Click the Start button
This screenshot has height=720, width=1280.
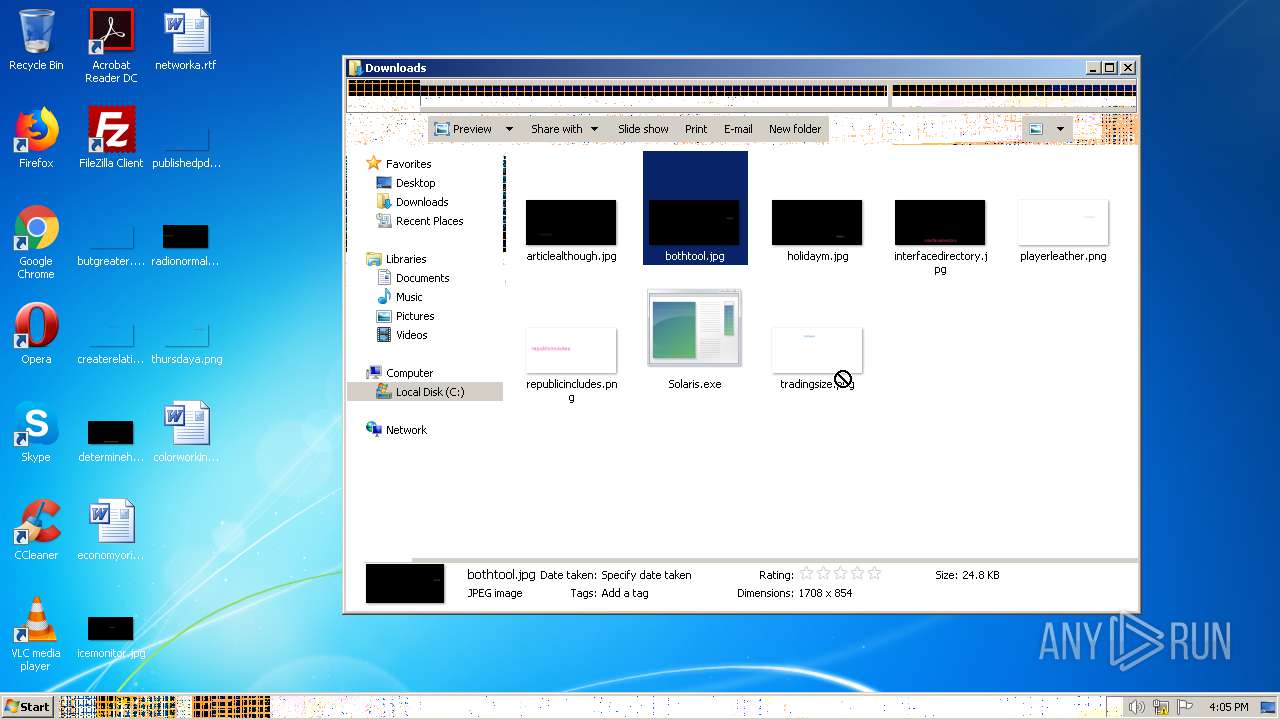pyautogui.click(x=27, y=706)
